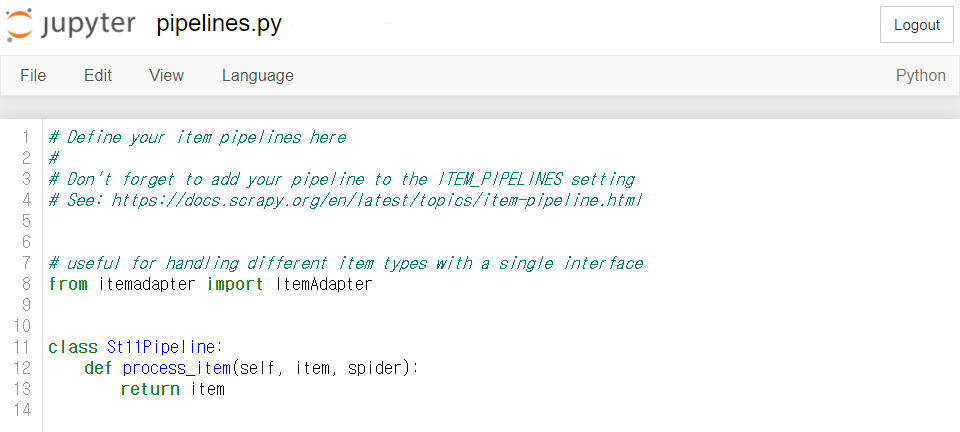The image size is (960, 432).
Task: Open the File menu
Action: pyautogui.click(x=33, y=76)
